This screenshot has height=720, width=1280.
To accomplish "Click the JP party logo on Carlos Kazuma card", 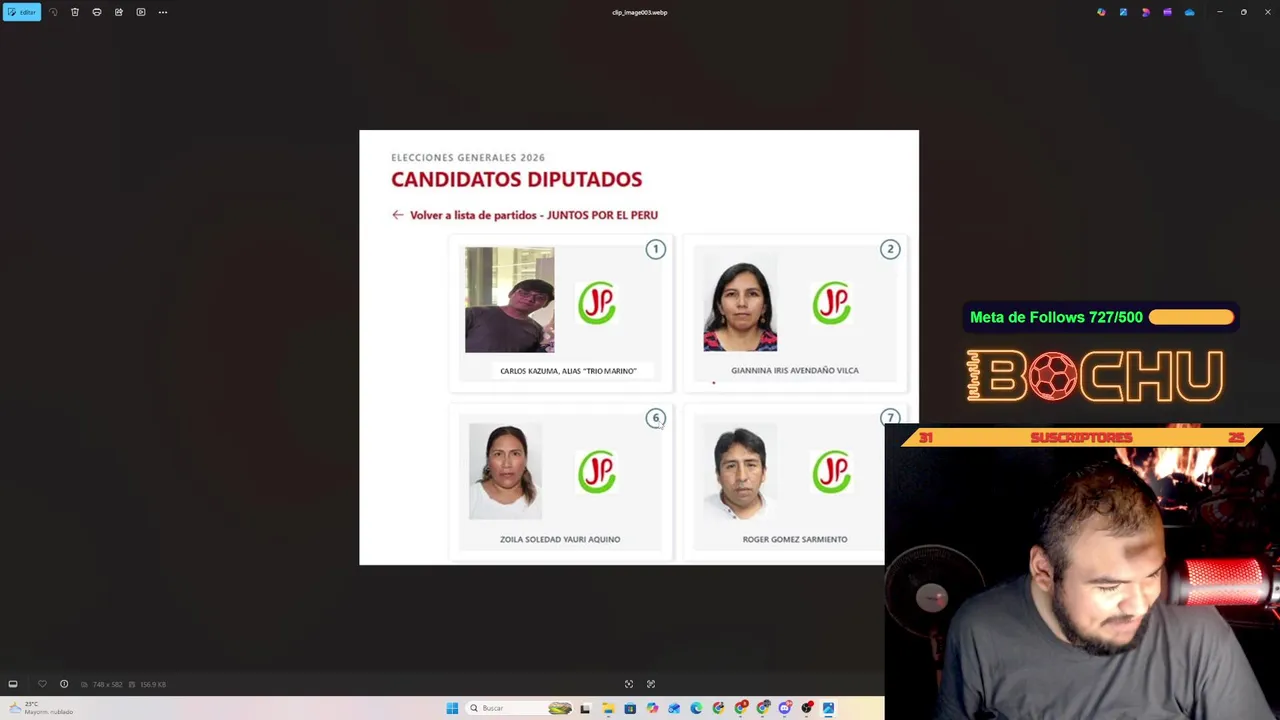I will click(597, 303).
